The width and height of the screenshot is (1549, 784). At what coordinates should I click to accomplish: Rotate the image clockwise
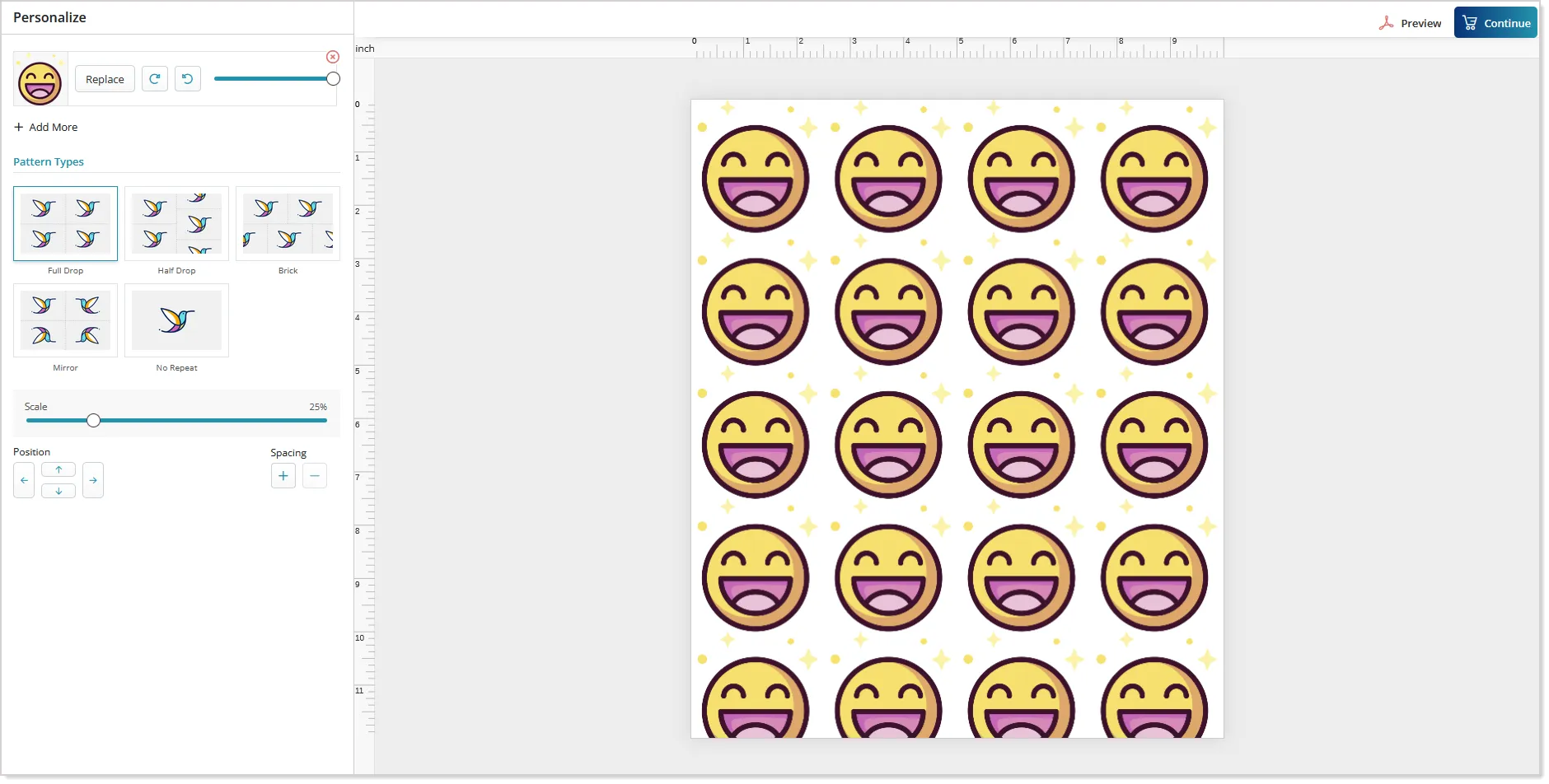coord(155,79)
